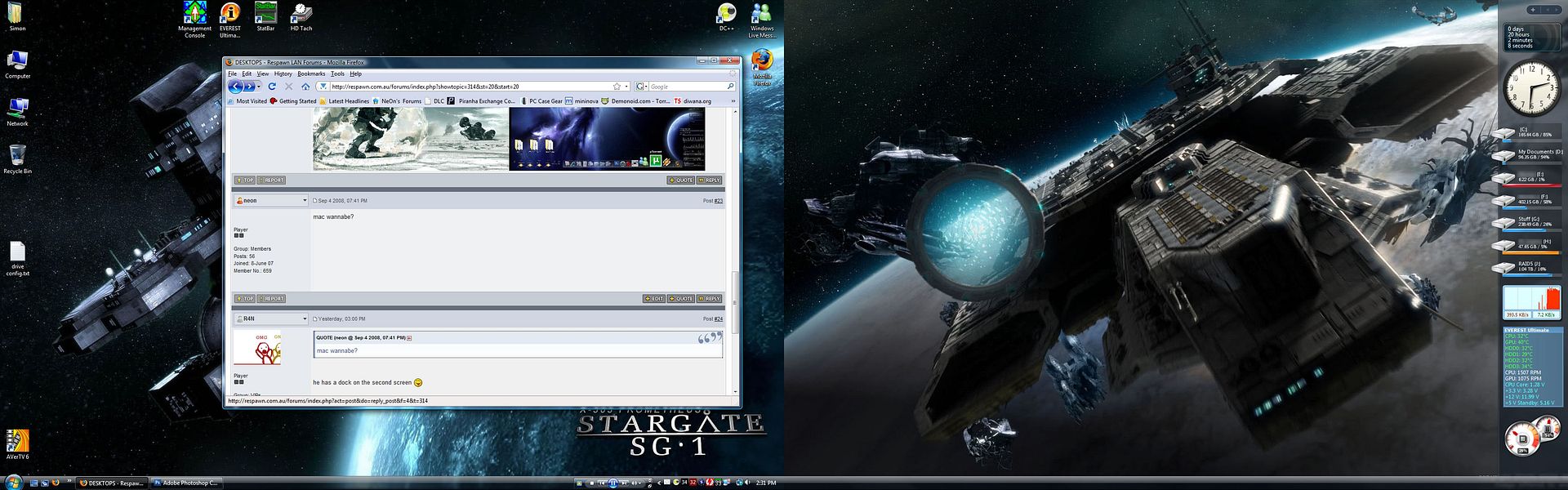Open the StatBar desktop icon
Screen dimensions: 1568x490
point(265,16)
